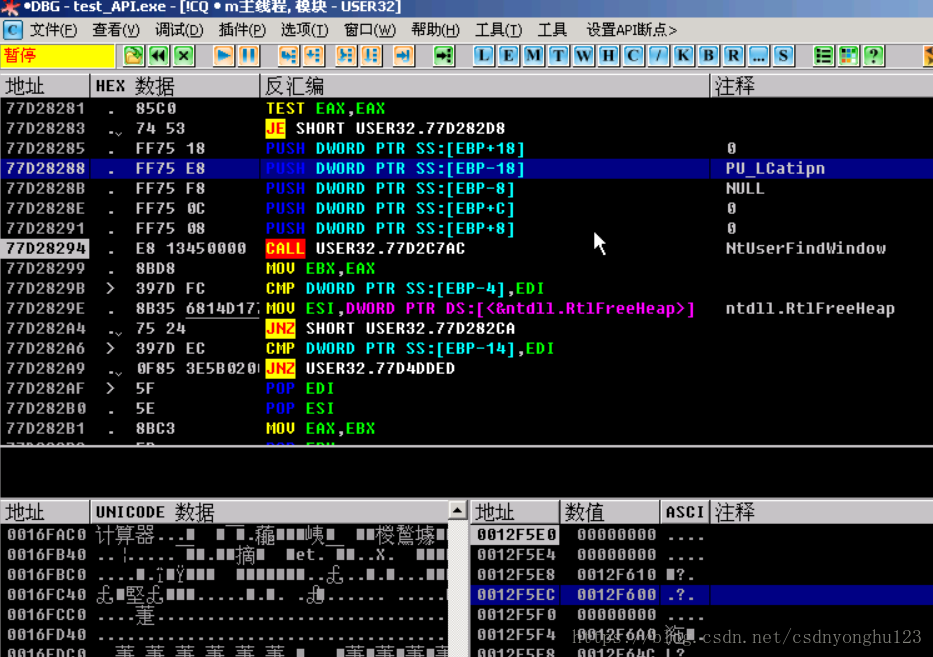Click the yellow 暂停 status field
Viewport: 933px width, 657px height.
[58, 56]
